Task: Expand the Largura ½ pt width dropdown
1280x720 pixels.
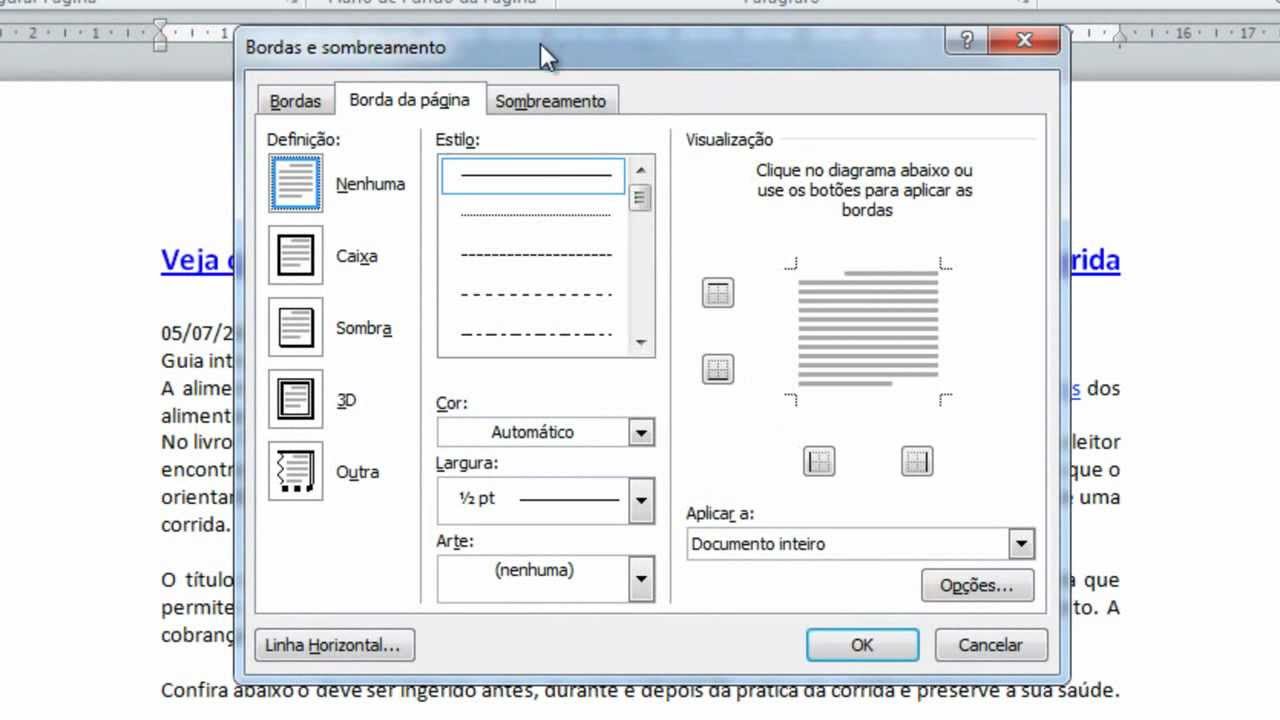Action: pyautogui.click(x=546, y=500)
